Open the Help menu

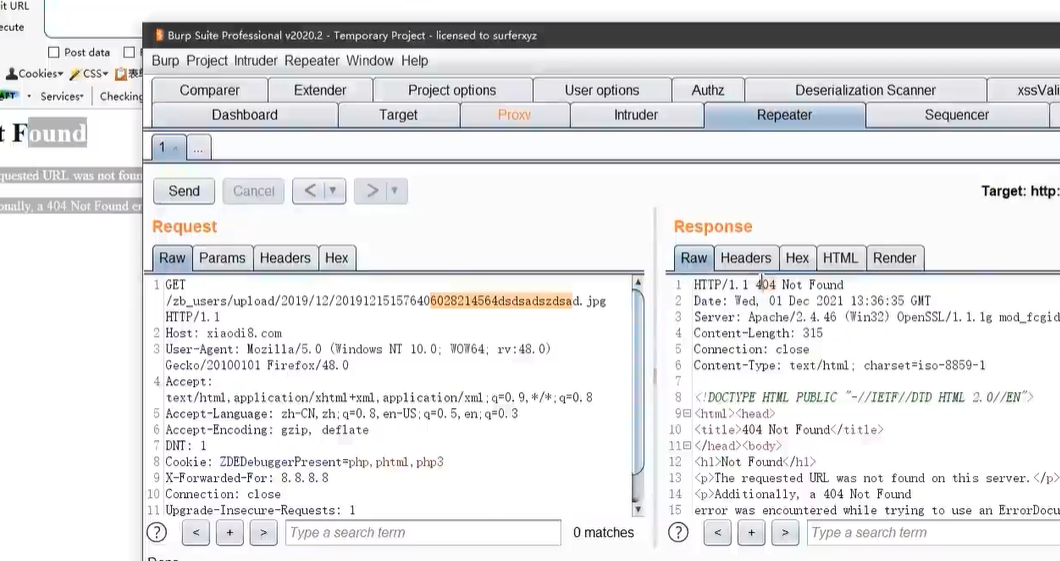tap(414, 61)
